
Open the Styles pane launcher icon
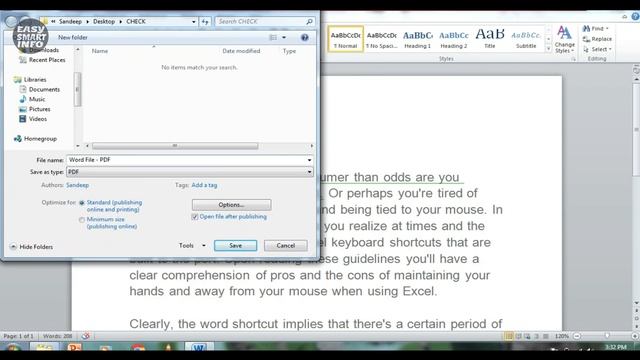[573, 59]
